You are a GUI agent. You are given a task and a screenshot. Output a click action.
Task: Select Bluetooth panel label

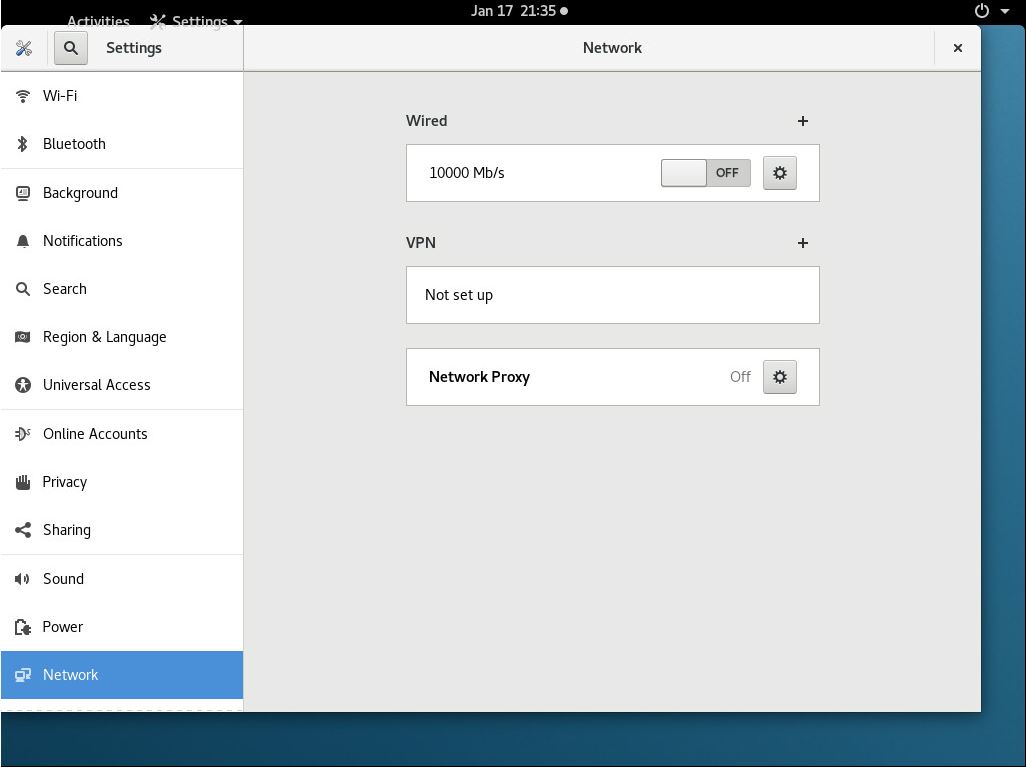point(74,144)
